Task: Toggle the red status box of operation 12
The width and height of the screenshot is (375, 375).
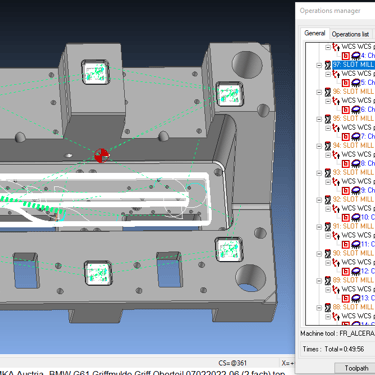Action: [x=346, y=271]
